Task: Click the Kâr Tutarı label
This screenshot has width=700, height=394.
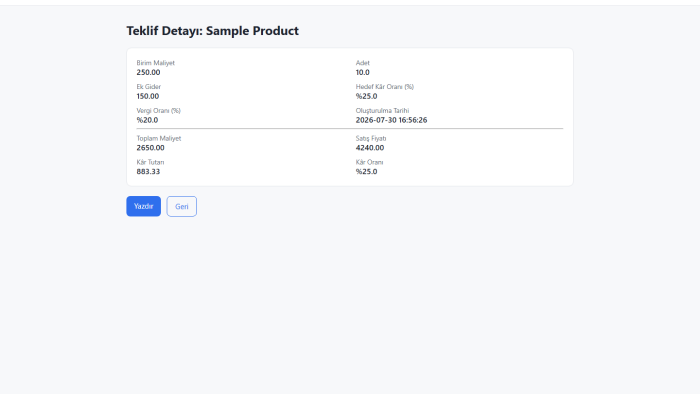Action: (150, 162)
